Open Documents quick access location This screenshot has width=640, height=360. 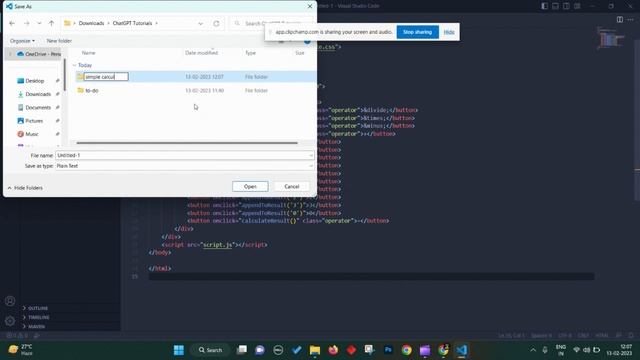(38, 107)
